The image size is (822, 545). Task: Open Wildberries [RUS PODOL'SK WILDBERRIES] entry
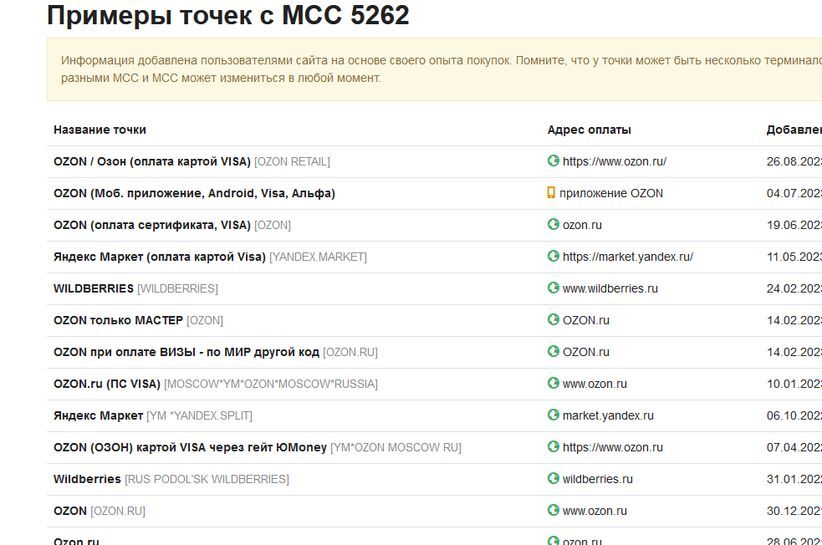coord(87,479)
